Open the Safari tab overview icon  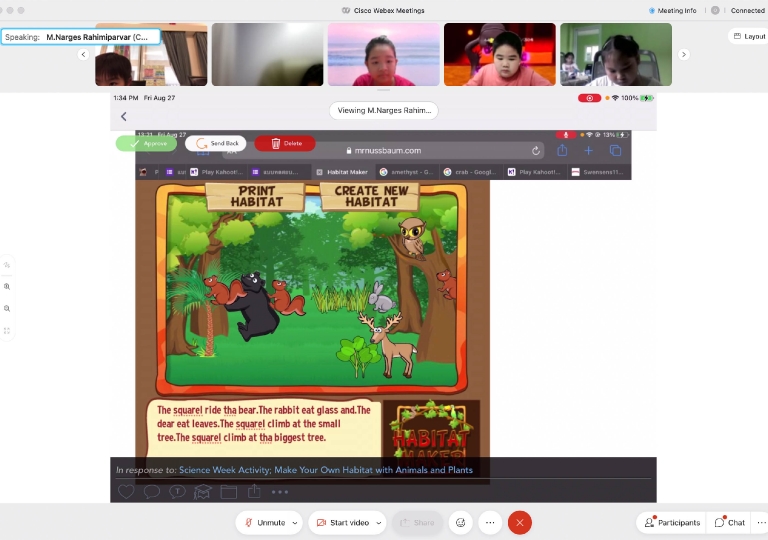(616, 151)
